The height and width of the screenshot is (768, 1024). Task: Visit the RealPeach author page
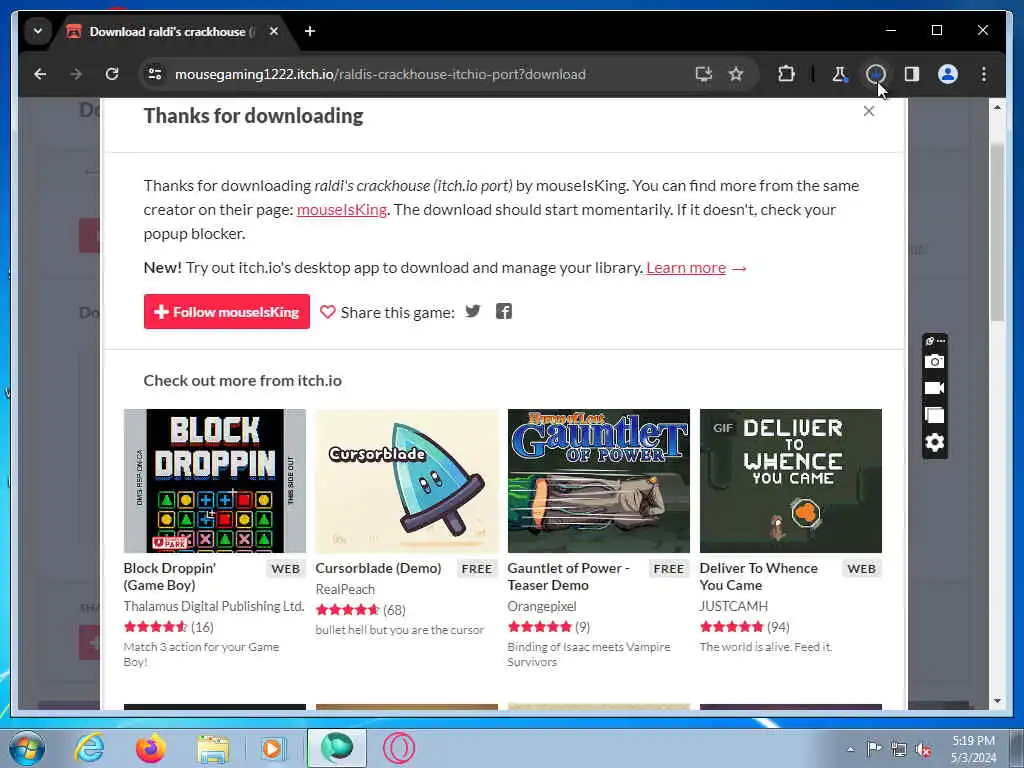pos(345,589)
